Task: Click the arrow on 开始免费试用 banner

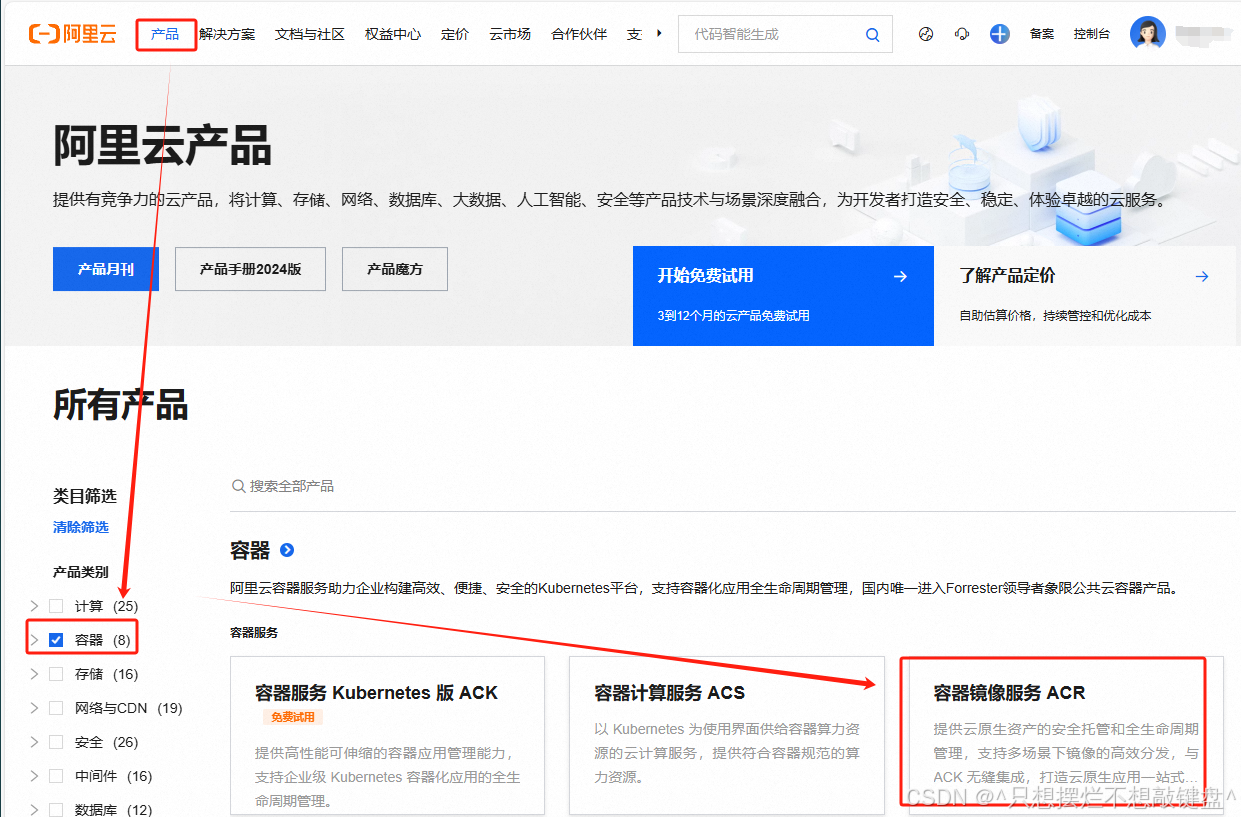Action: (x=900, y=276)
